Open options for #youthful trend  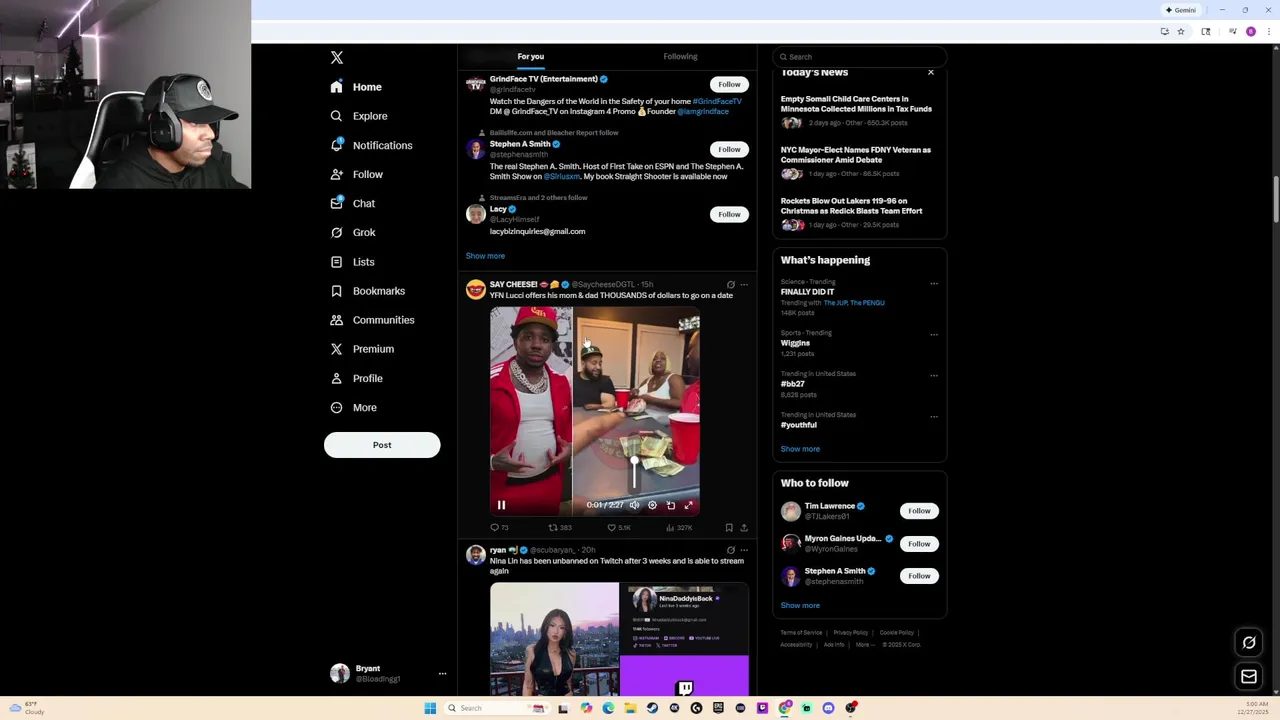pos(934,417)
